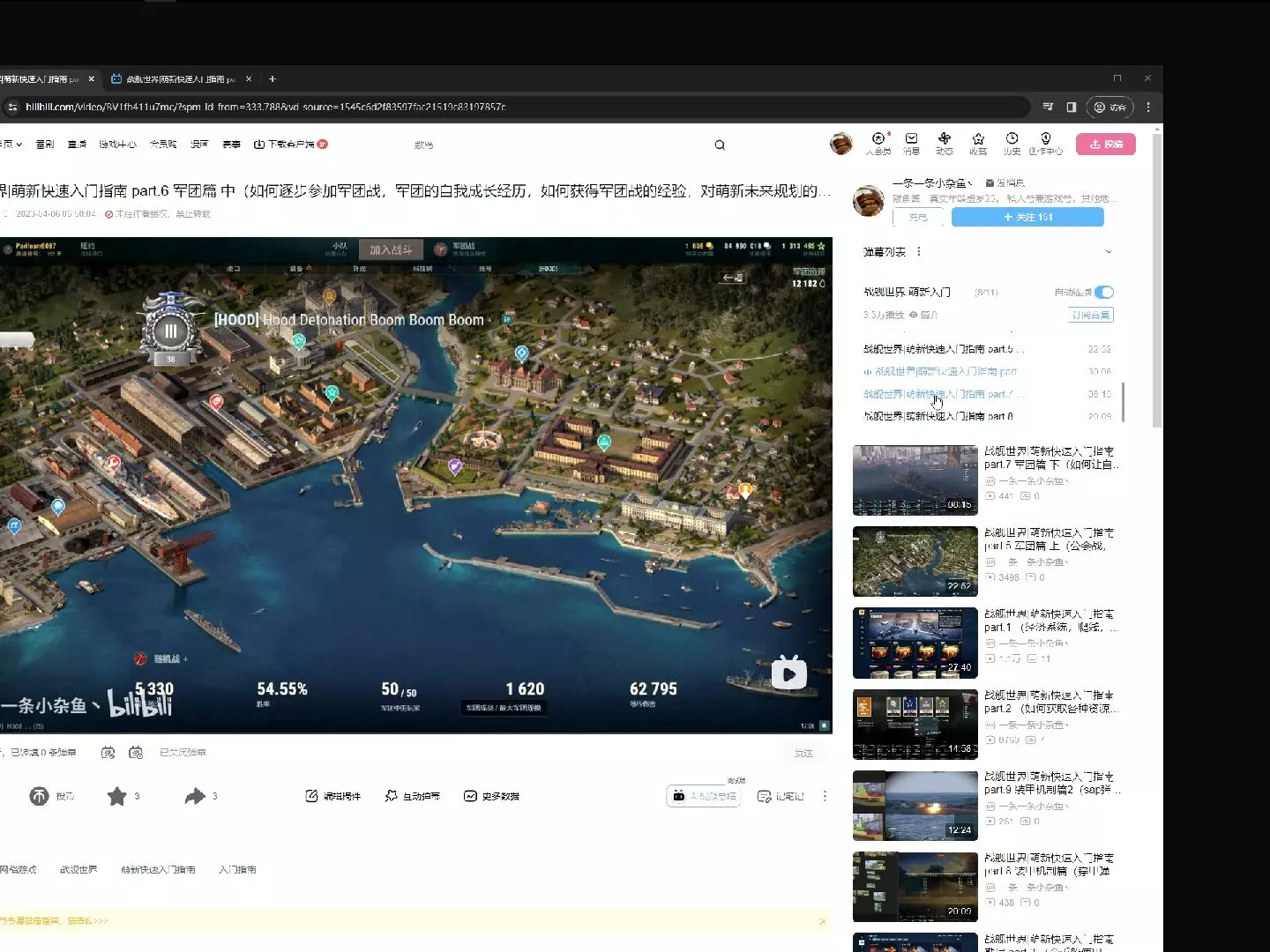Click the 发送 send danmaku button
The width and height of the screenshot is (1270, 952).
tap(803, 754)
